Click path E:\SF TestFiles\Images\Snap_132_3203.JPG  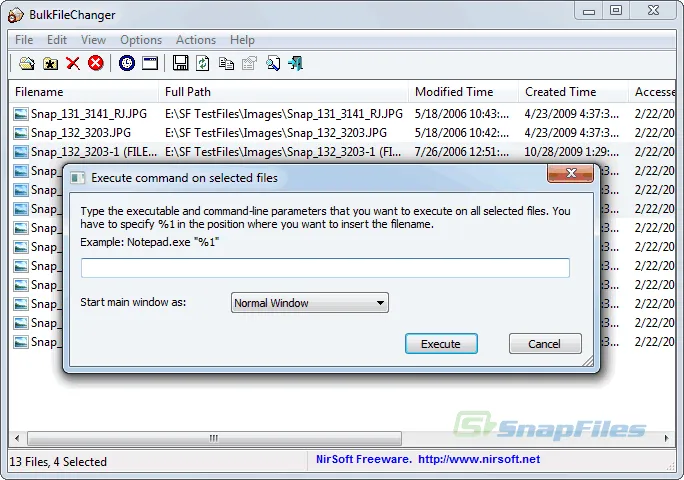click(x=276, y=133)
